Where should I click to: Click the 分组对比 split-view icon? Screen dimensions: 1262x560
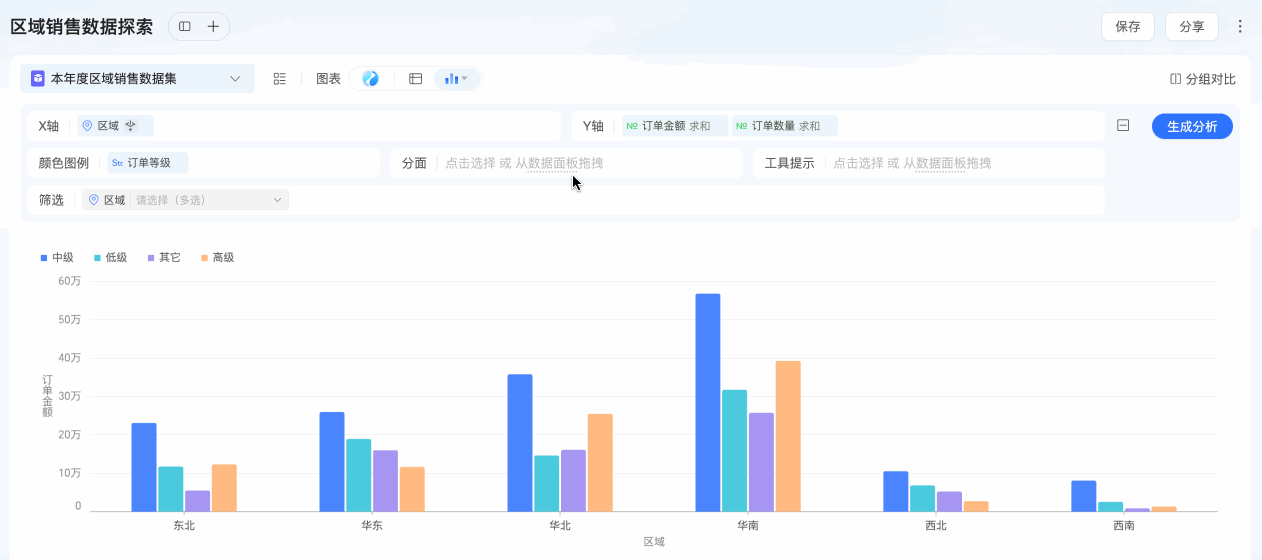(1175, 79)
